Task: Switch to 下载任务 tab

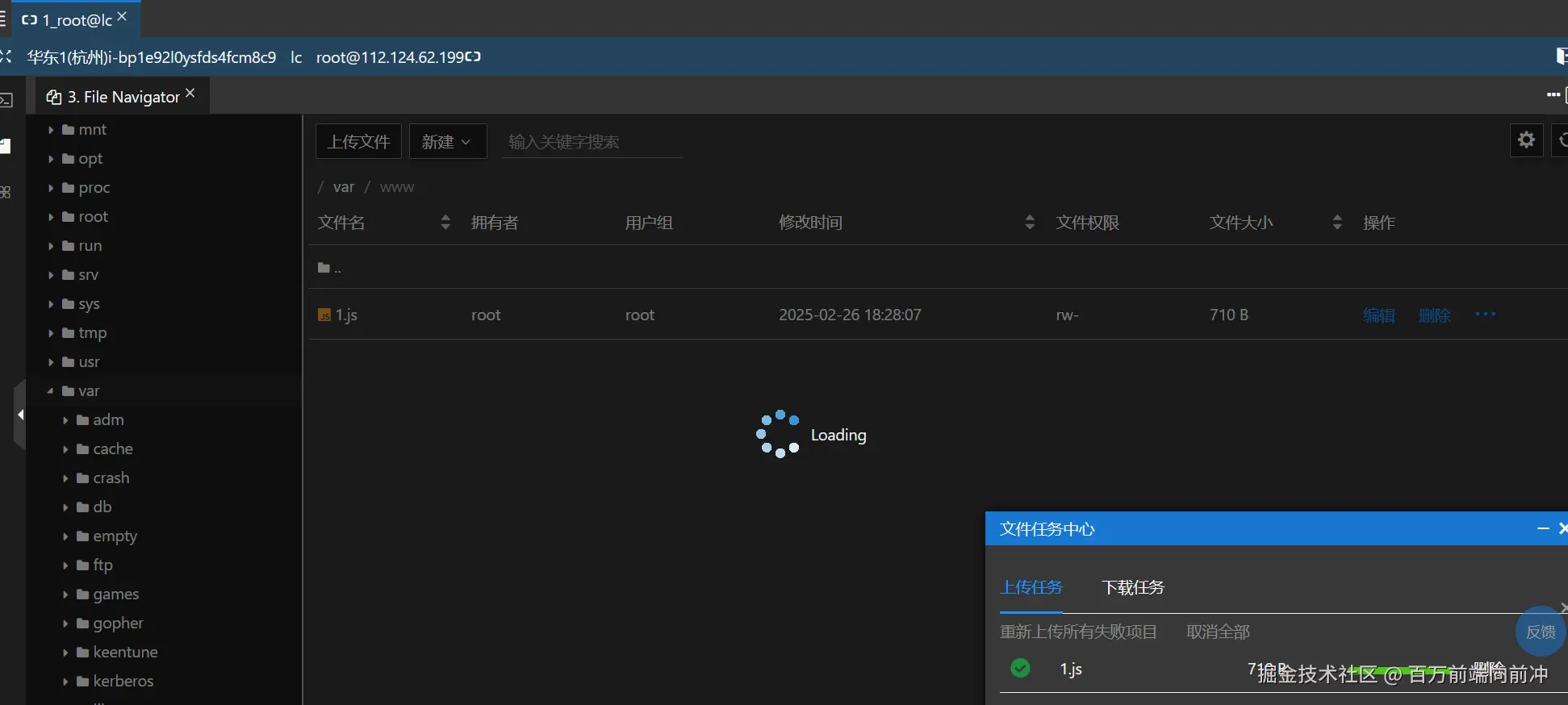Action: (1133, 587)
